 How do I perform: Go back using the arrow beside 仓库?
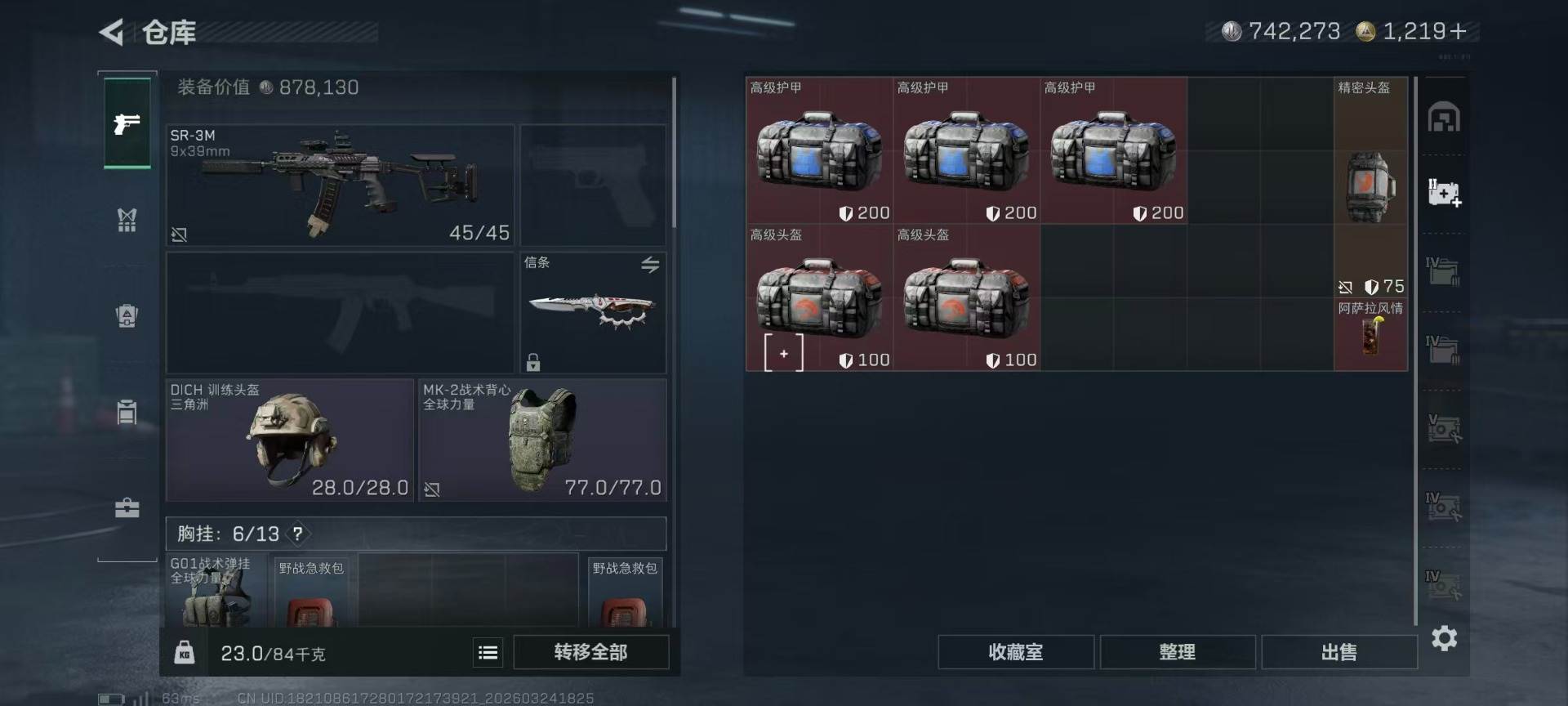[112, 33]
